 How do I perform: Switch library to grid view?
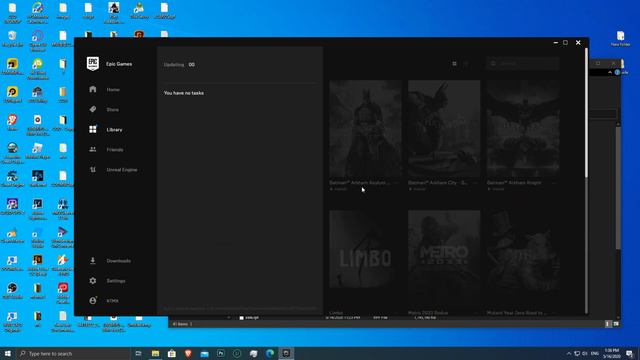[x=454, y=64]
